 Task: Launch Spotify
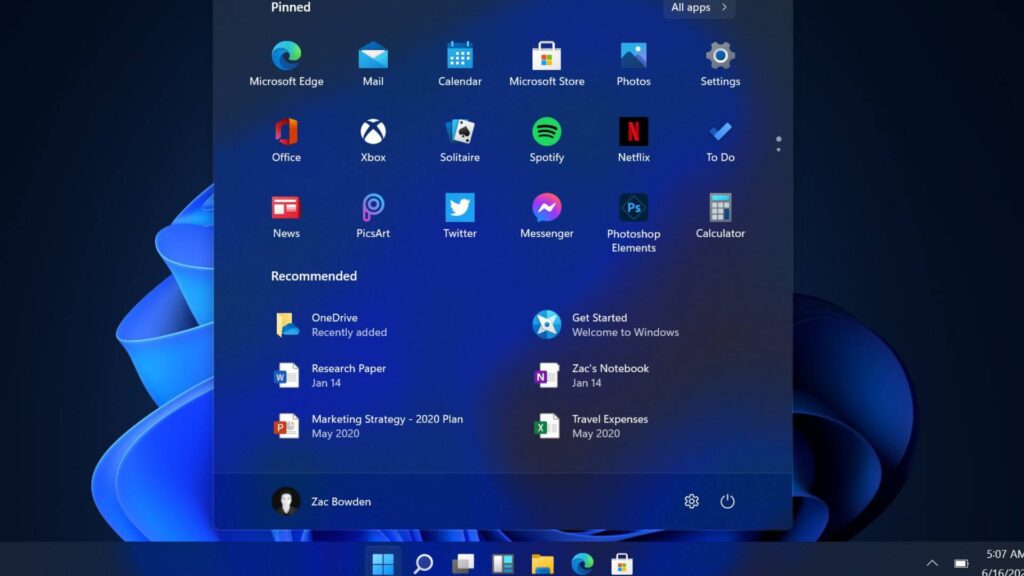pyautogui.click(x=546, y=135)
